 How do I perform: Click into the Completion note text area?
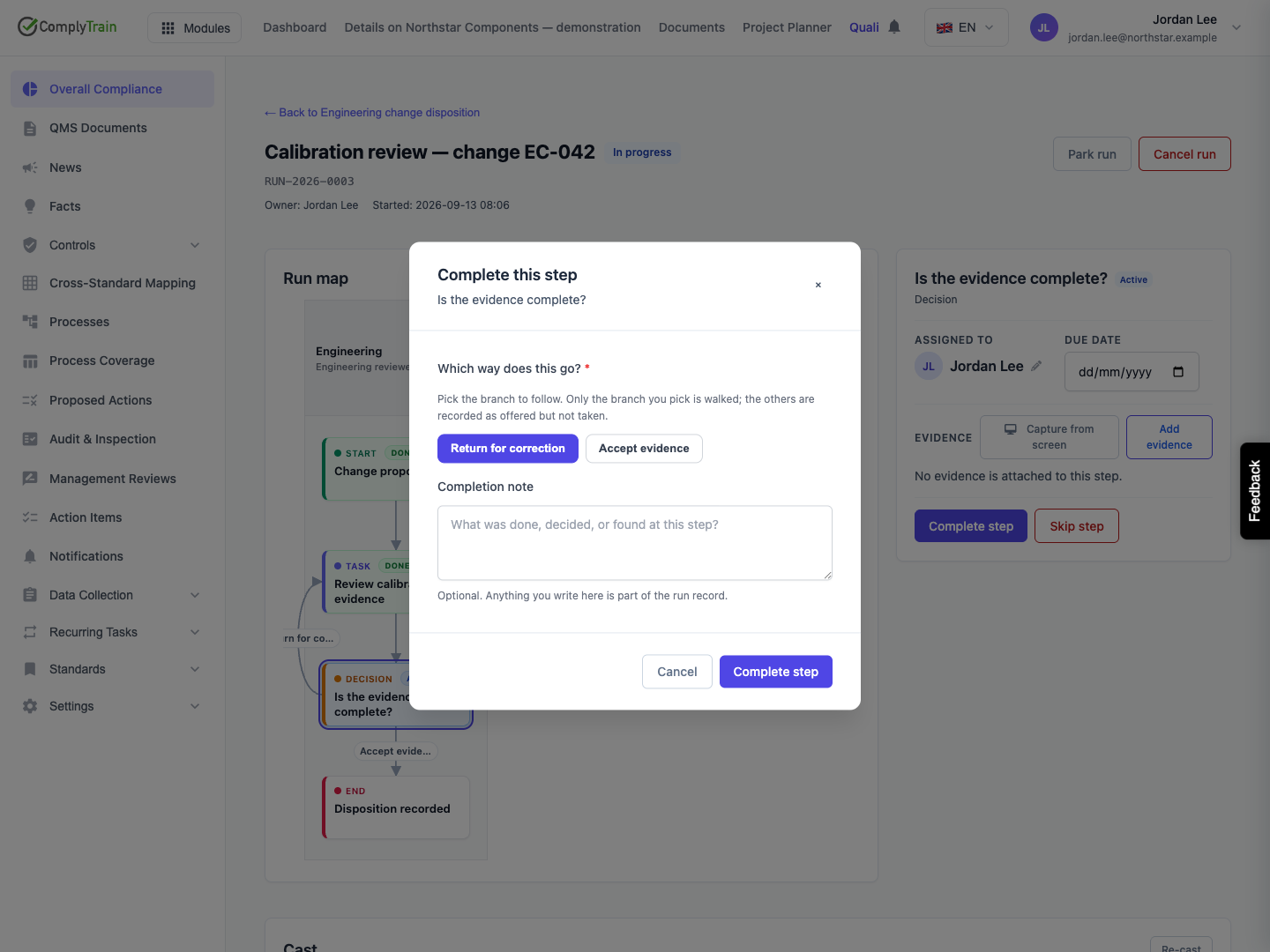tap(635, 543)
